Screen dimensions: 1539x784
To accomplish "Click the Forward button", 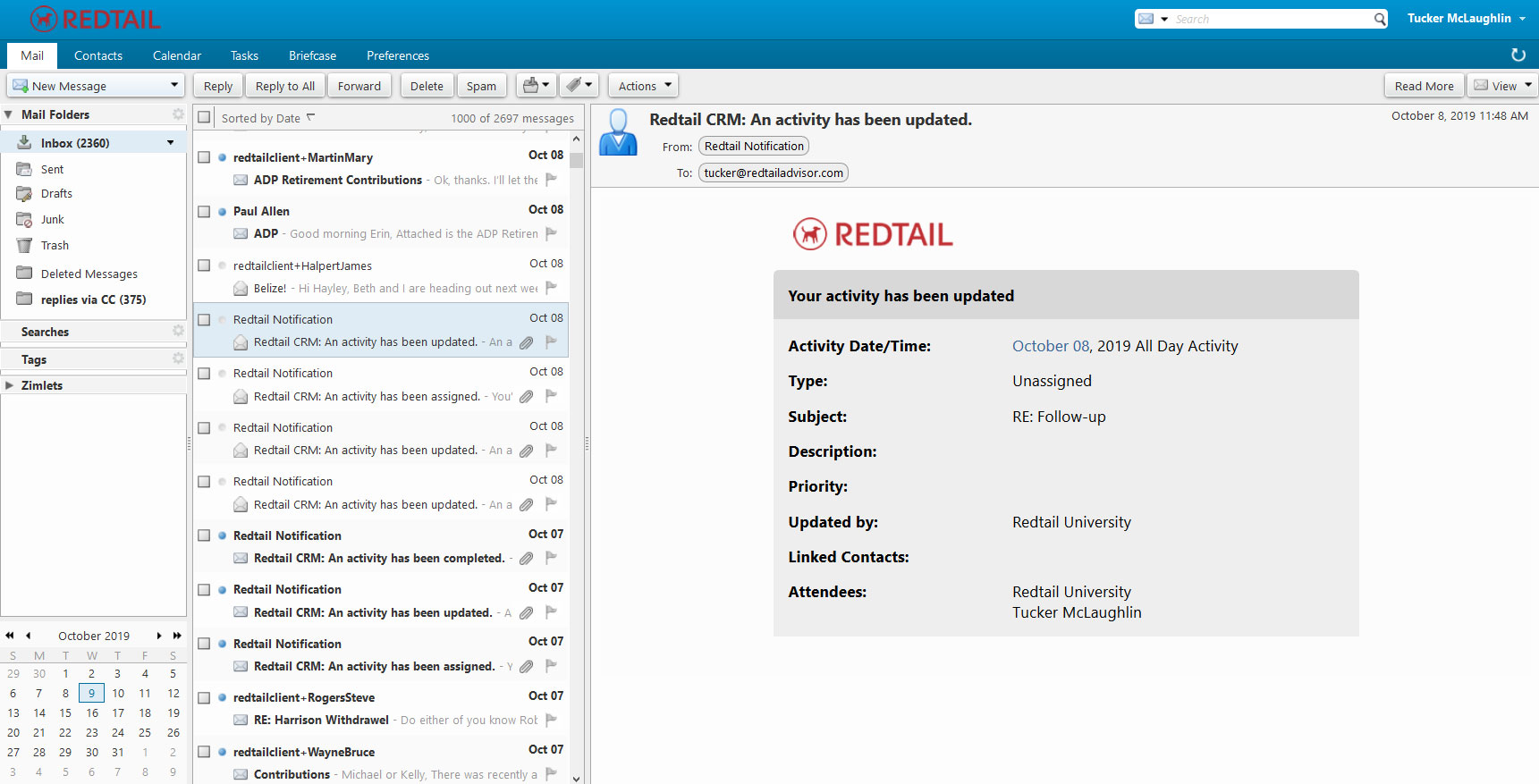I will click(x=359, y=86).
